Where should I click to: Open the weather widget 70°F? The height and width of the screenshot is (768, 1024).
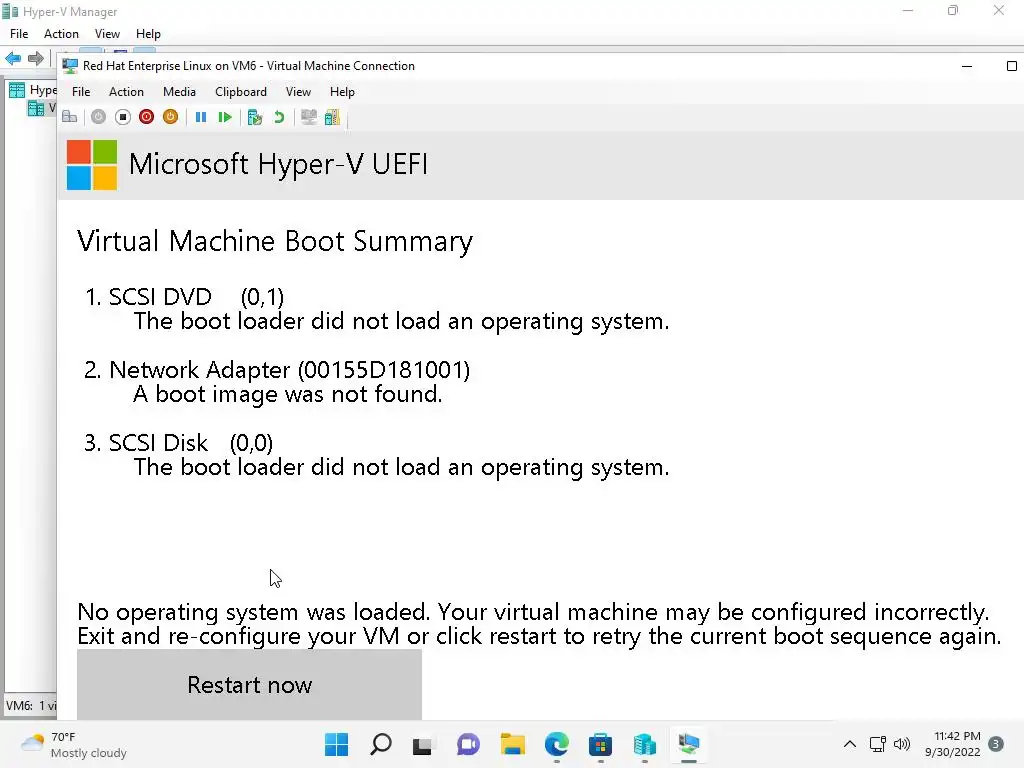(74, 744)
